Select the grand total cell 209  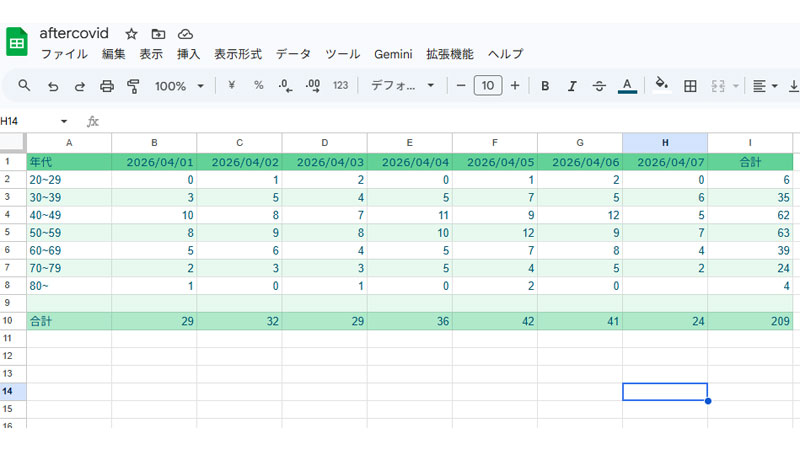750,321
